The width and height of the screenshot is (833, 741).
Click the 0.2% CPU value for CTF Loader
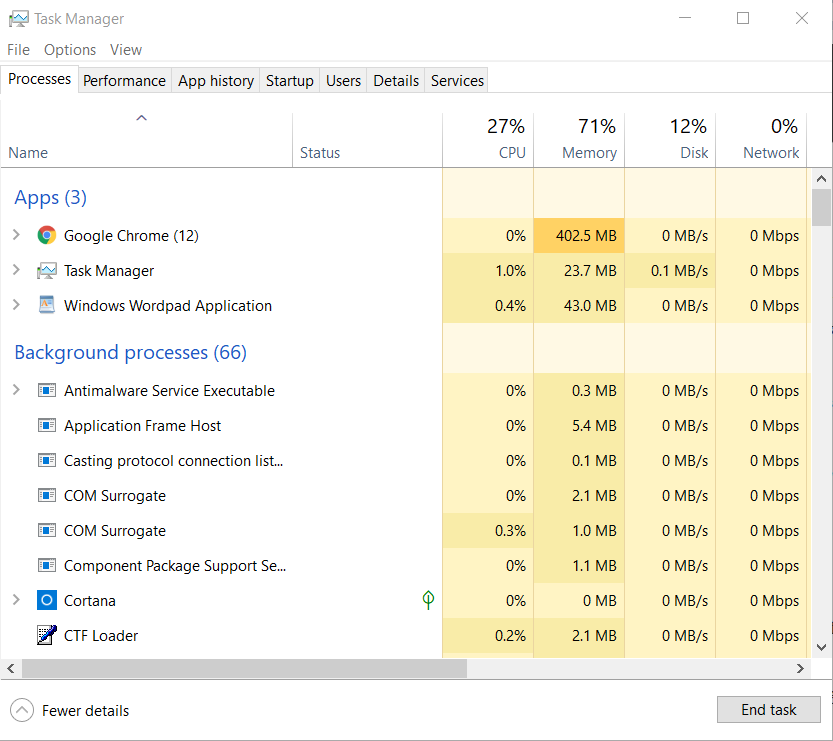(511, 636)
